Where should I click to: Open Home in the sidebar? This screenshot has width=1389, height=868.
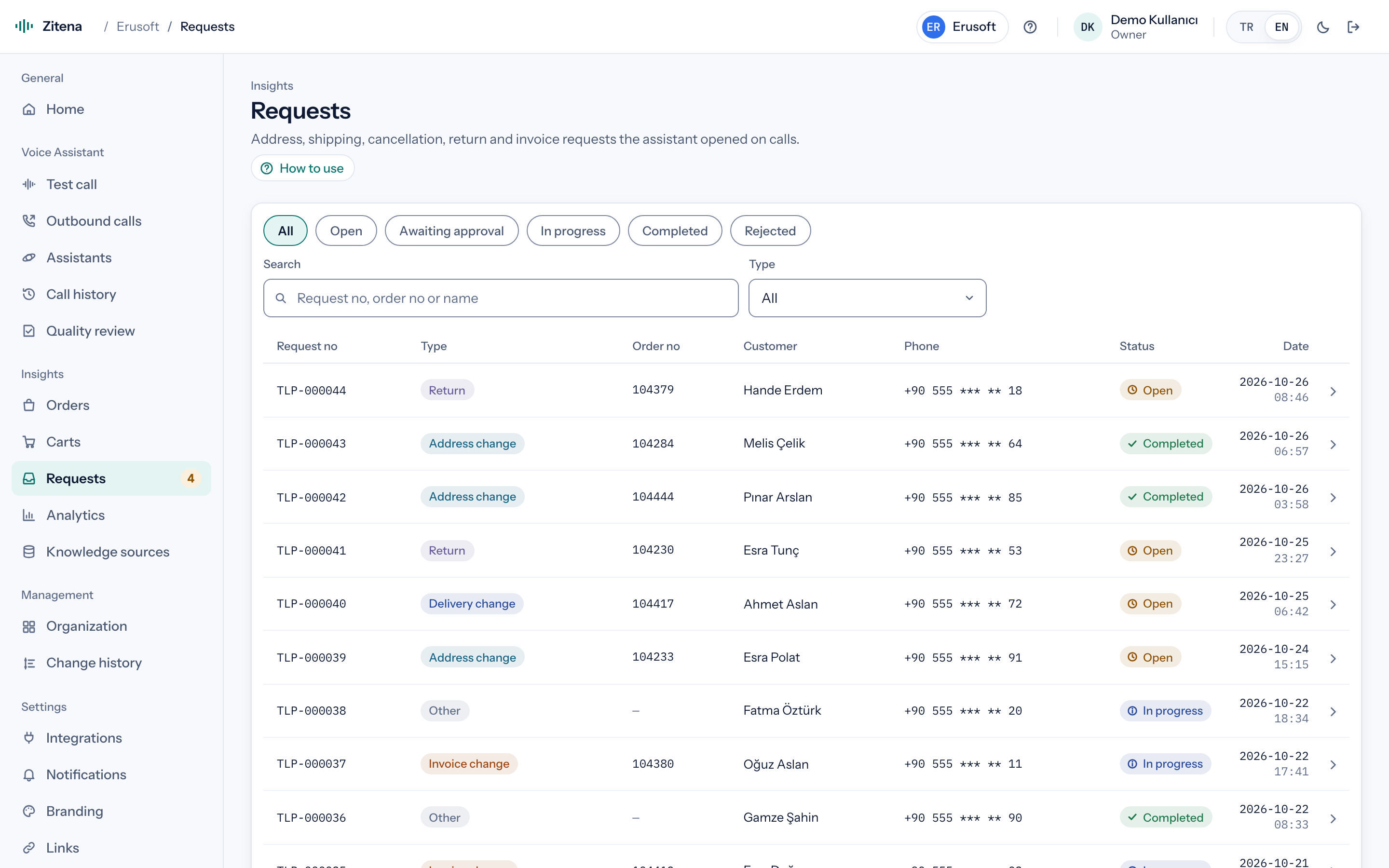pos(111,109)
